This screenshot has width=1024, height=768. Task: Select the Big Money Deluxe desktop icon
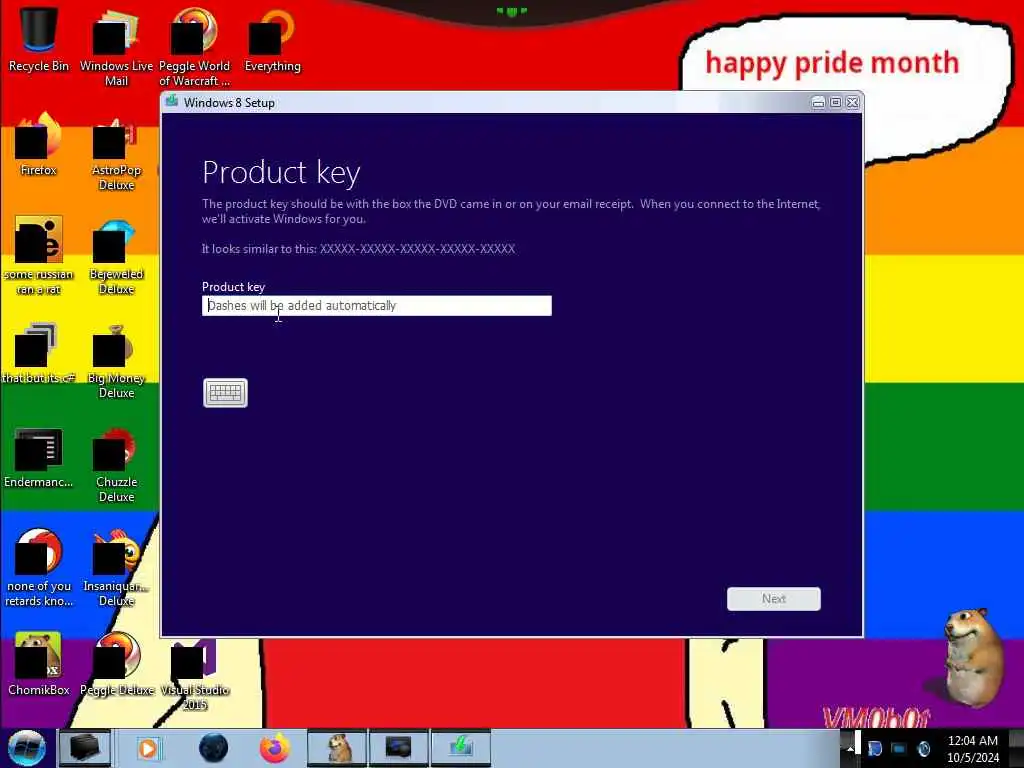tap(116, 359)
